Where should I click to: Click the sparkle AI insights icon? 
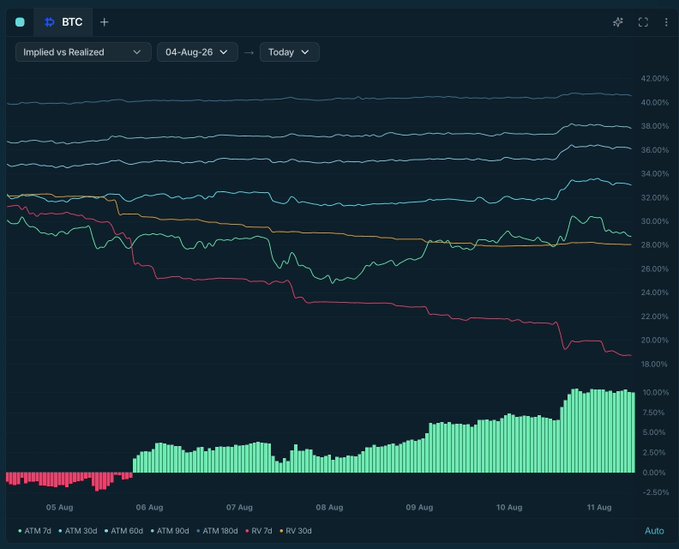click(x=618, y=22)
